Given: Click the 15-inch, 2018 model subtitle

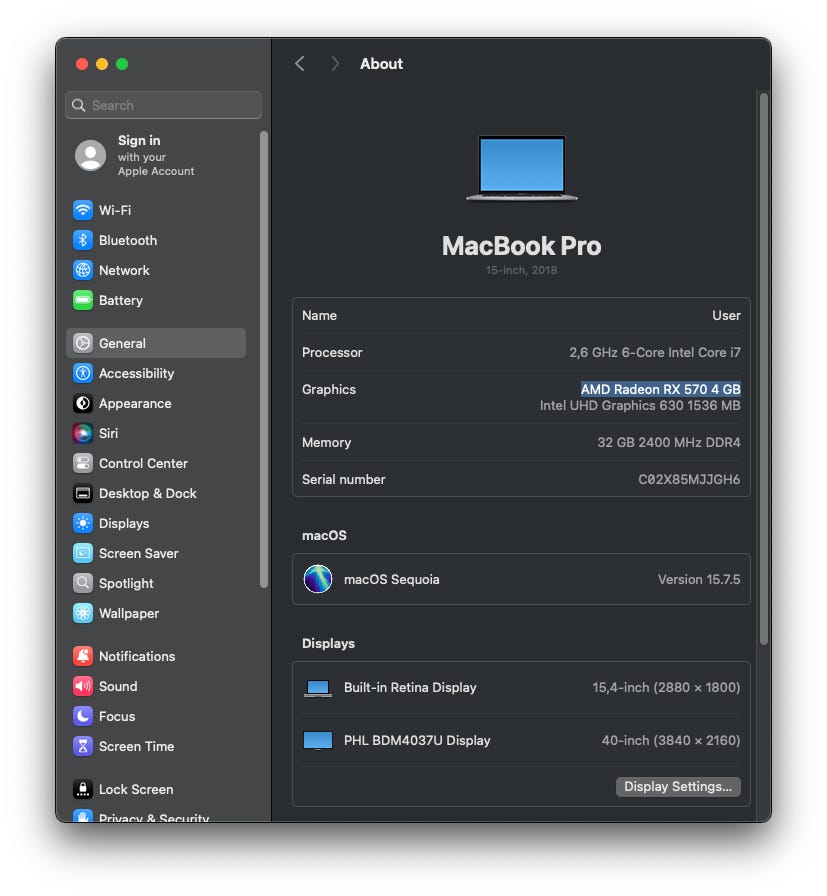Looking at the screenshot, I should pyautogui.click(x=521, y=270).
